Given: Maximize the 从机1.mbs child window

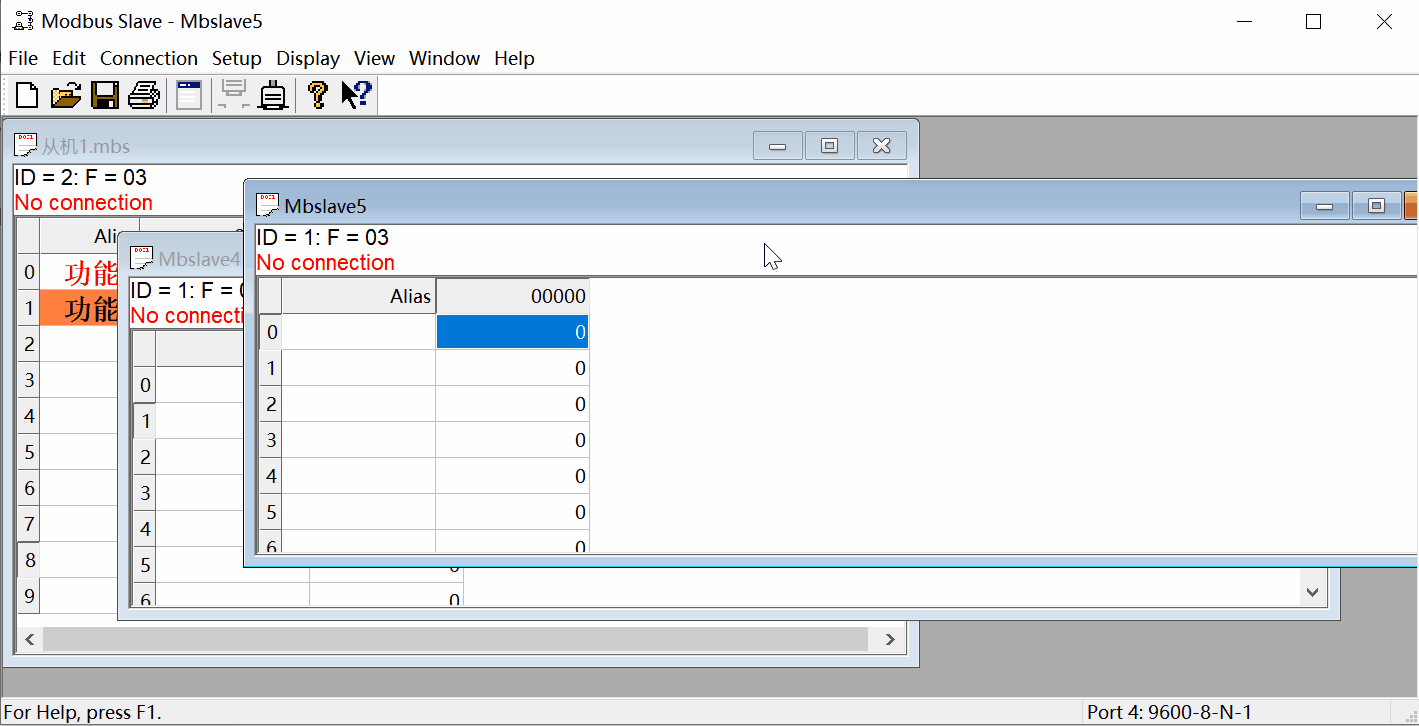Looking at the screenshot, I should pos(829,146).
